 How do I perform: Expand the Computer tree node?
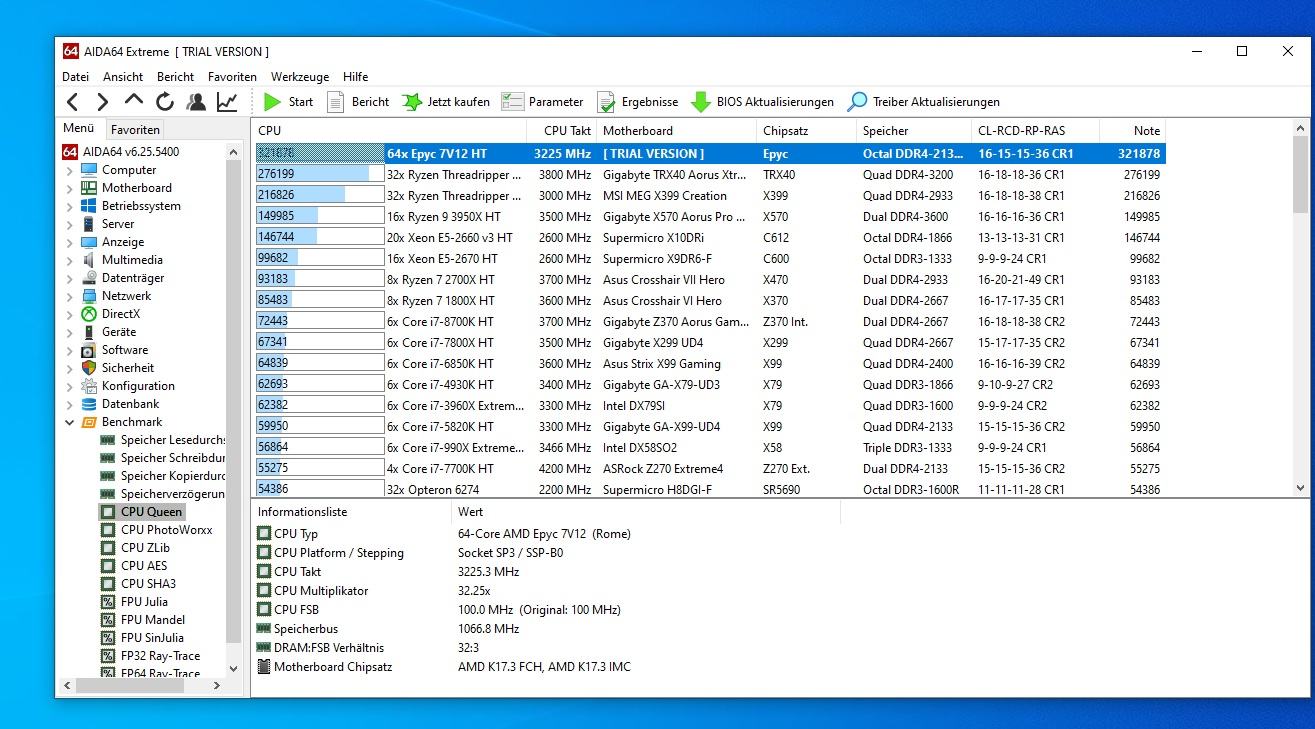70,170
